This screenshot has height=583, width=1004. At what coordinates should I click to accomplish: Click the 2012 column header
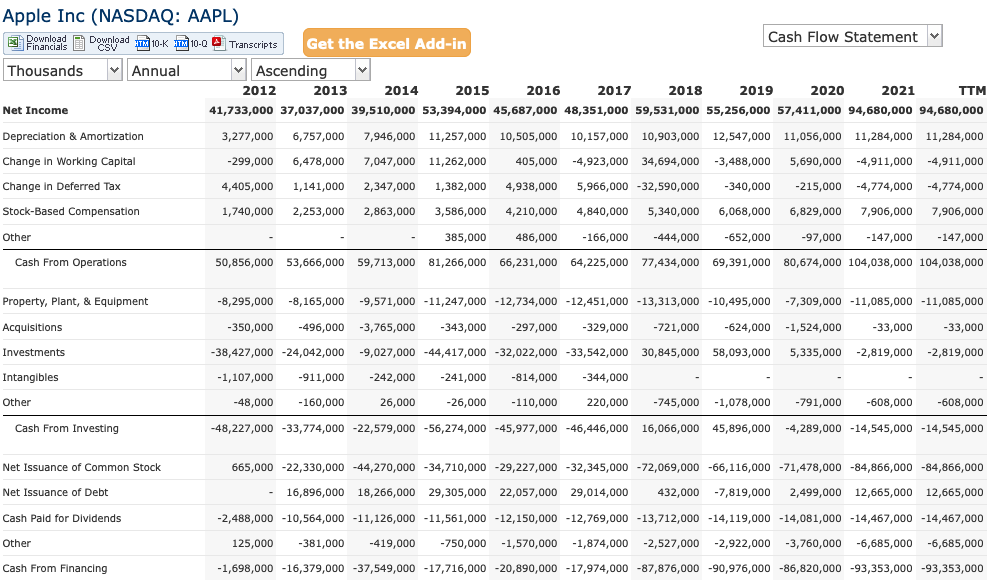tap(259, 91)
